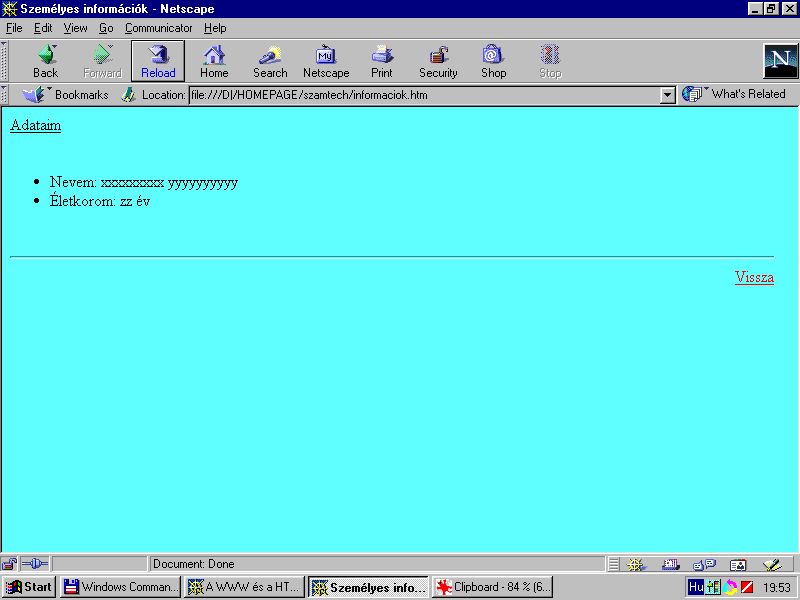This screenshot has width=800, height=600.
Task: Open Mailbox from the component bar
Action: [670, 564]
